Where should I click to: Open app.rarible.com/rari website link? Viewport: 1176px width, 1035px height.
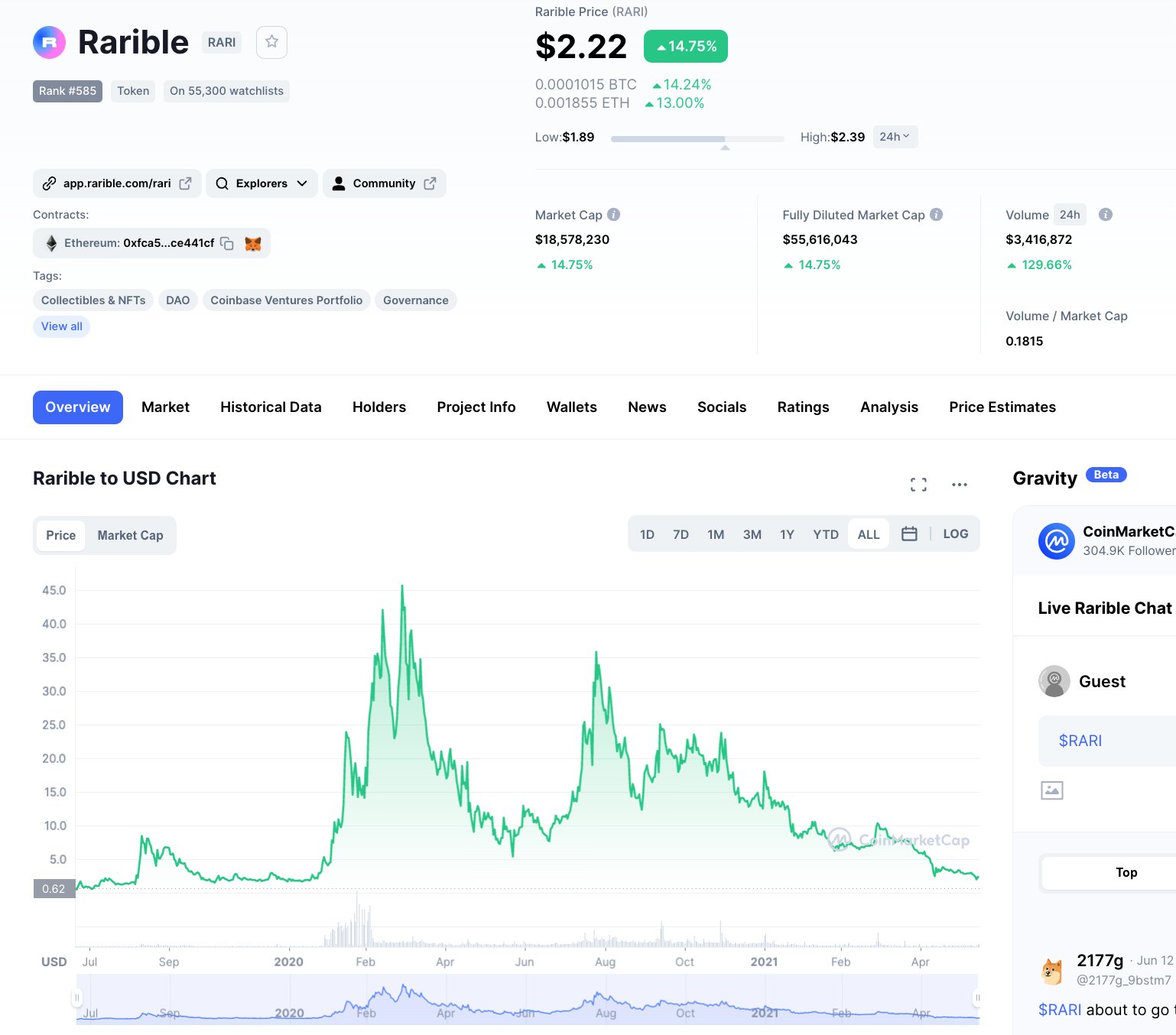coord(117,183)
